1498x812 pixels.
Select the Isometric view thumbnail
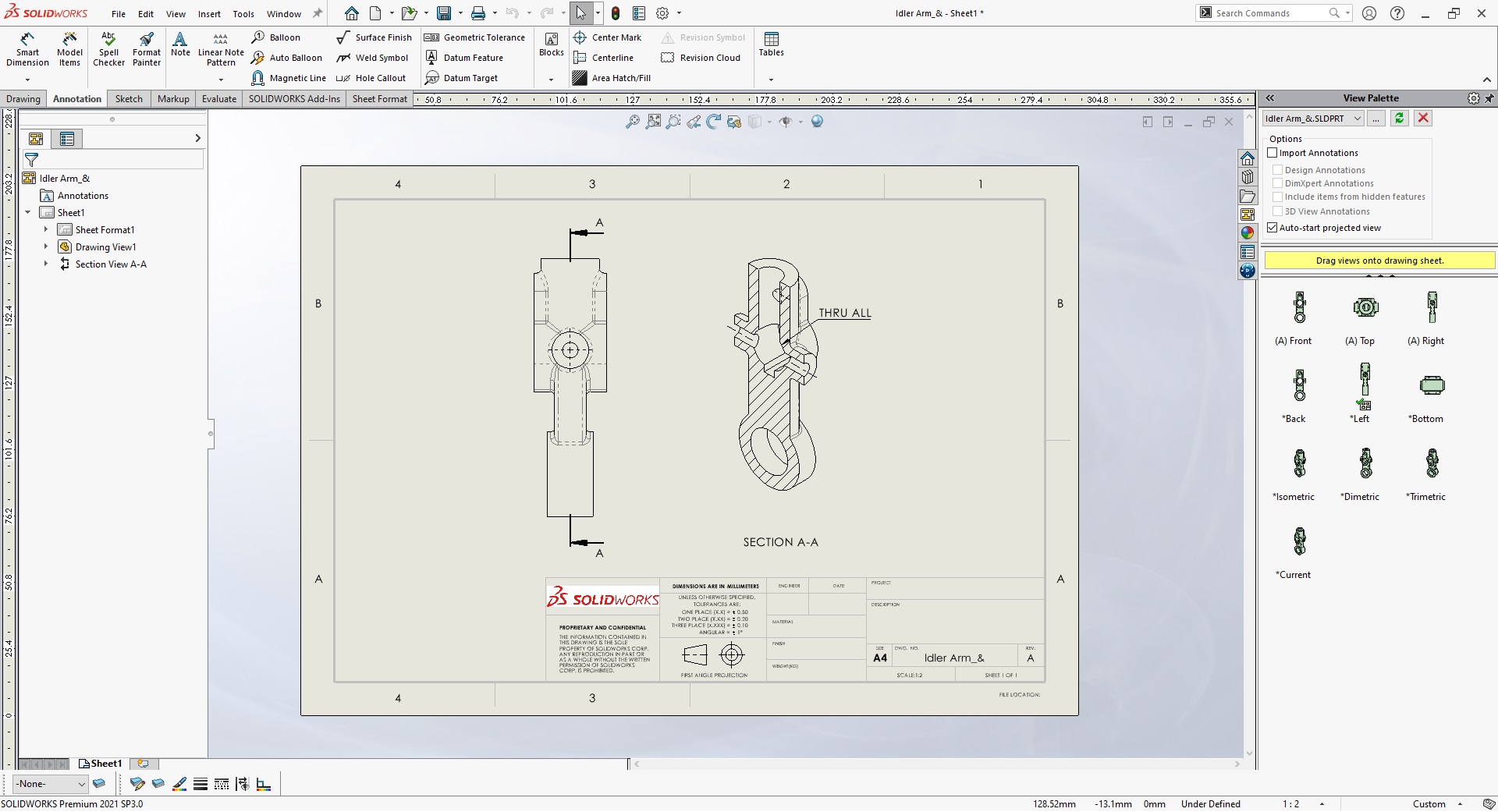coord(1299,463)
